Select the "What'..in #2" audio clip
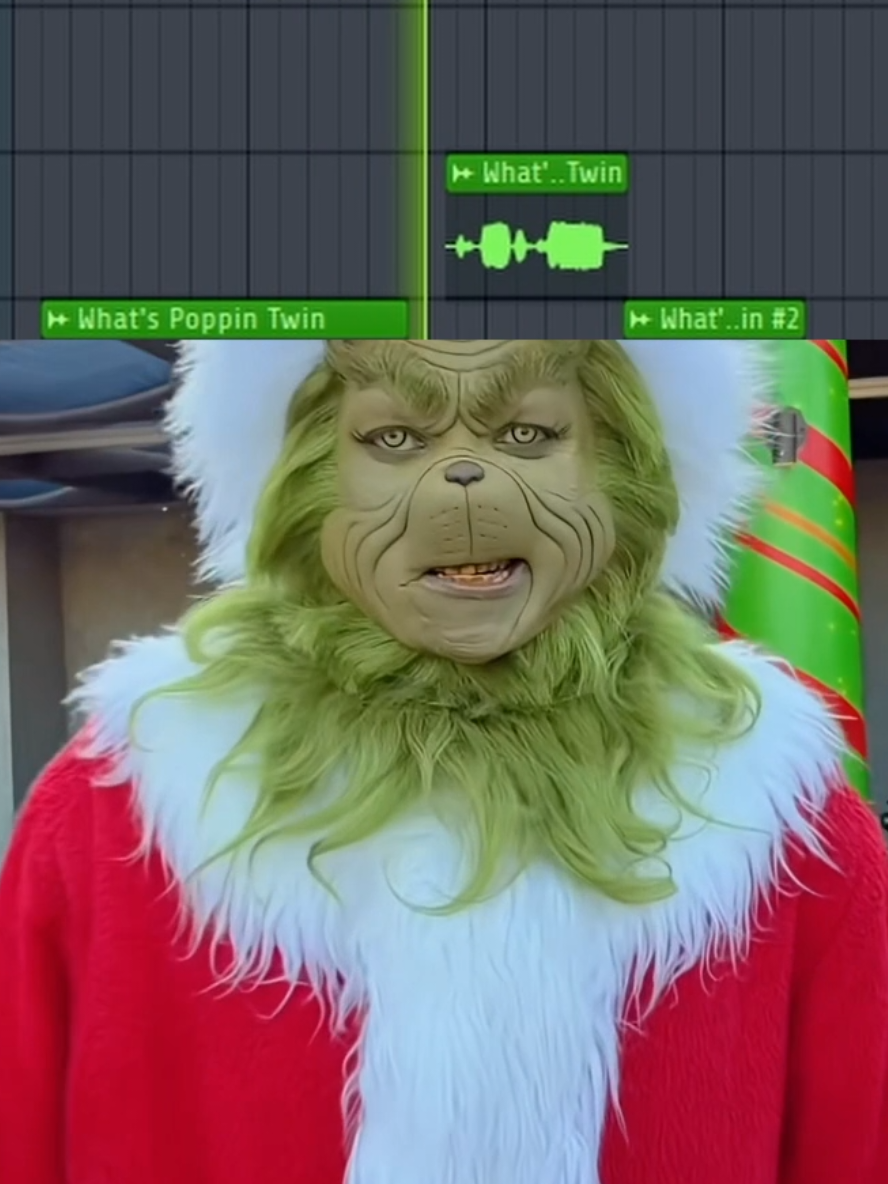The image size is (888, 1184). click(714, 319)
